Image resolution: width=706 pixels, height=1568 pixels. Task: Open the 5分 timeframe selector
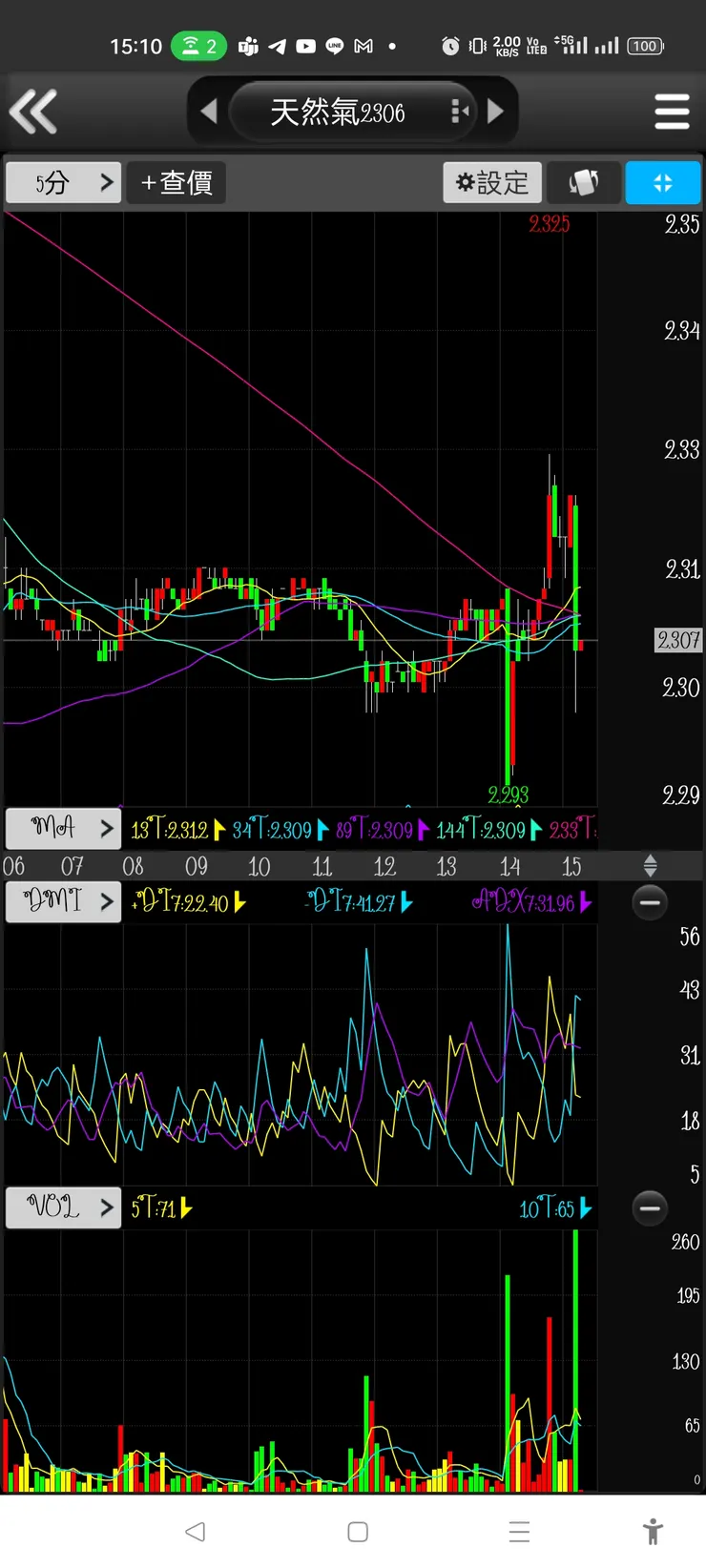click(x=64, y=182)
